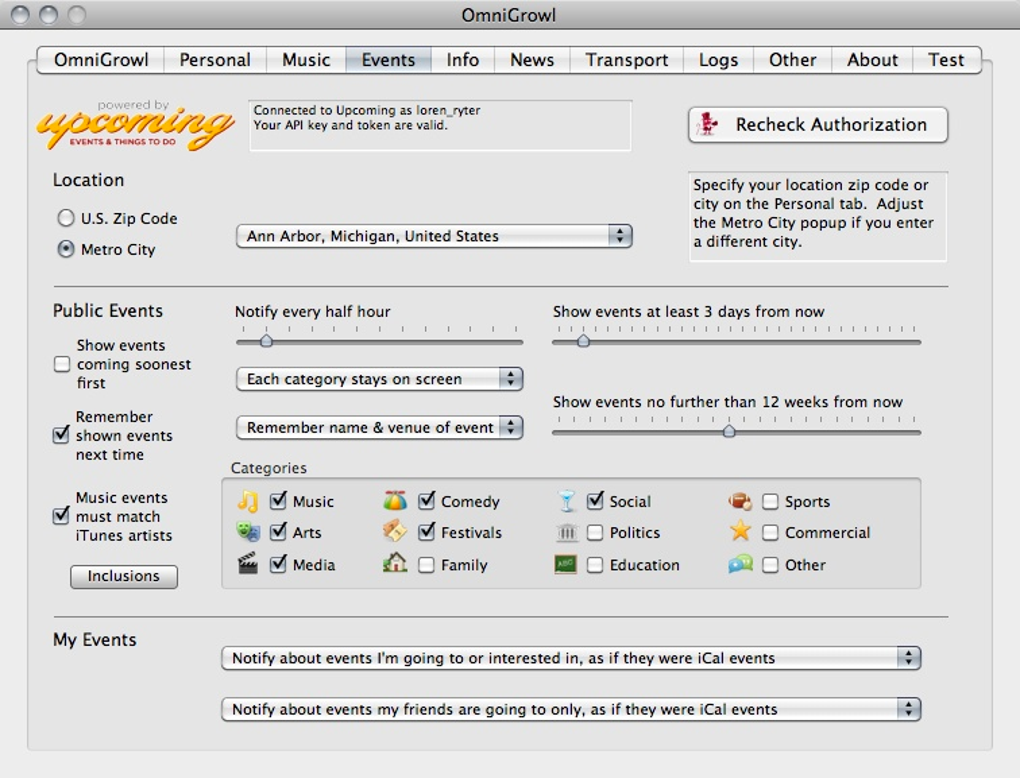The image size is (1020, 778).
Task: Click the Location heading
Action: point(88,180)
